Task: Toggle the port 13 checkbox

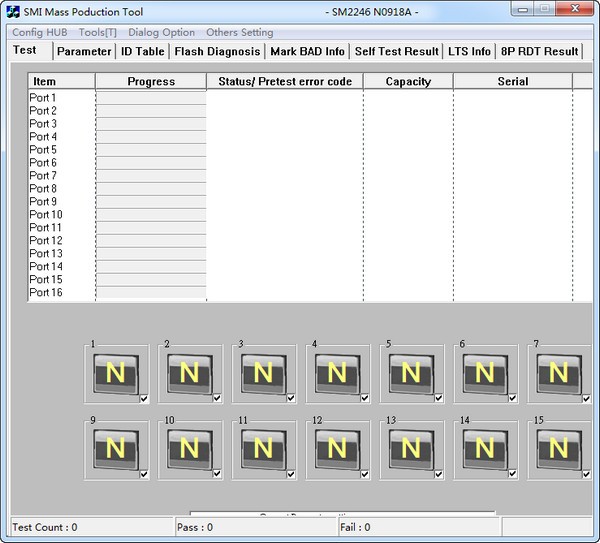Action: (440, 474)
